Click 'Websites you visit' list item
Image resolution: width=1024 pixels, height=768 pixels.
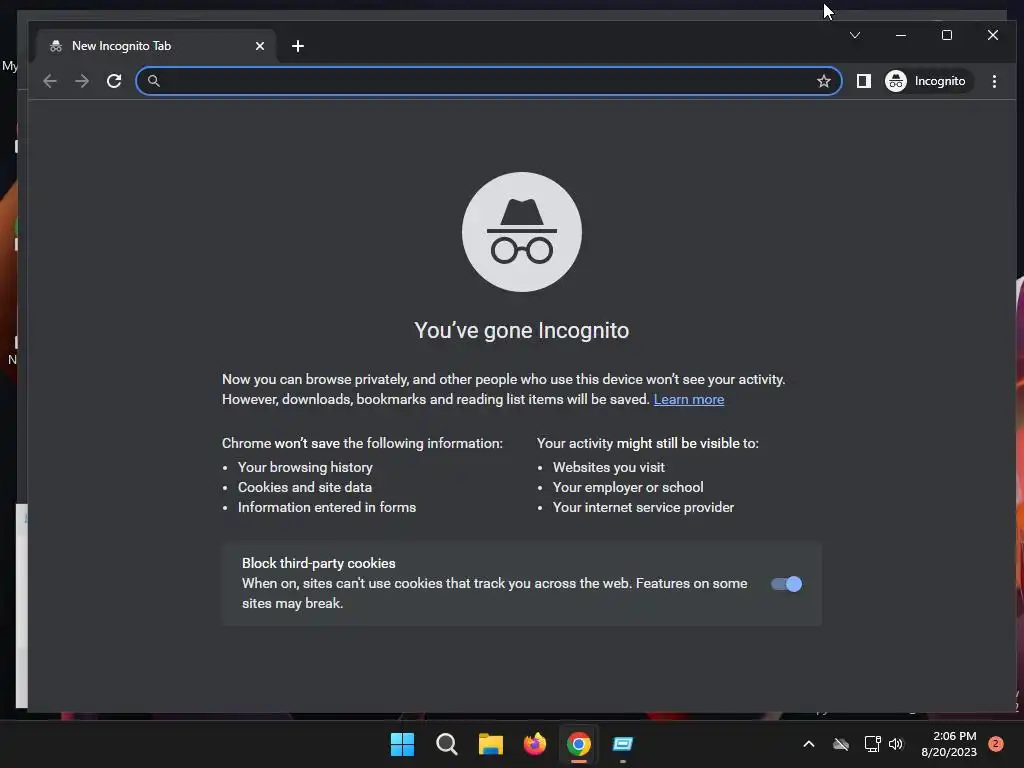(x=609, y=467)
